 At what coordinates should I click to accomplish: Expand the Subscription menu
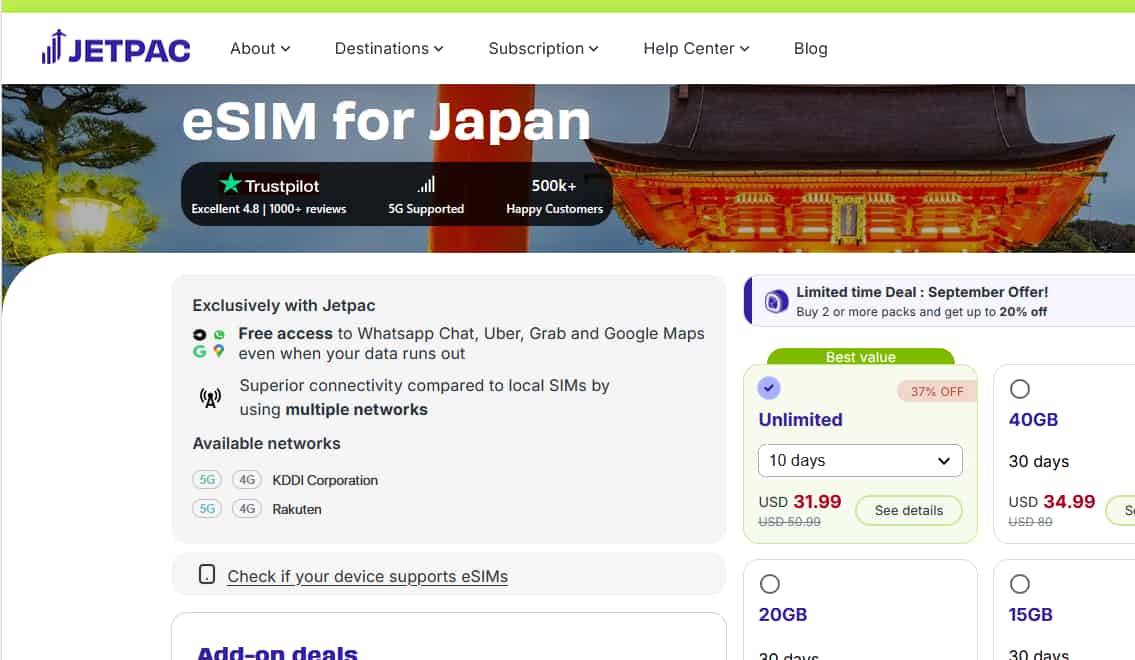click(543, 48)
